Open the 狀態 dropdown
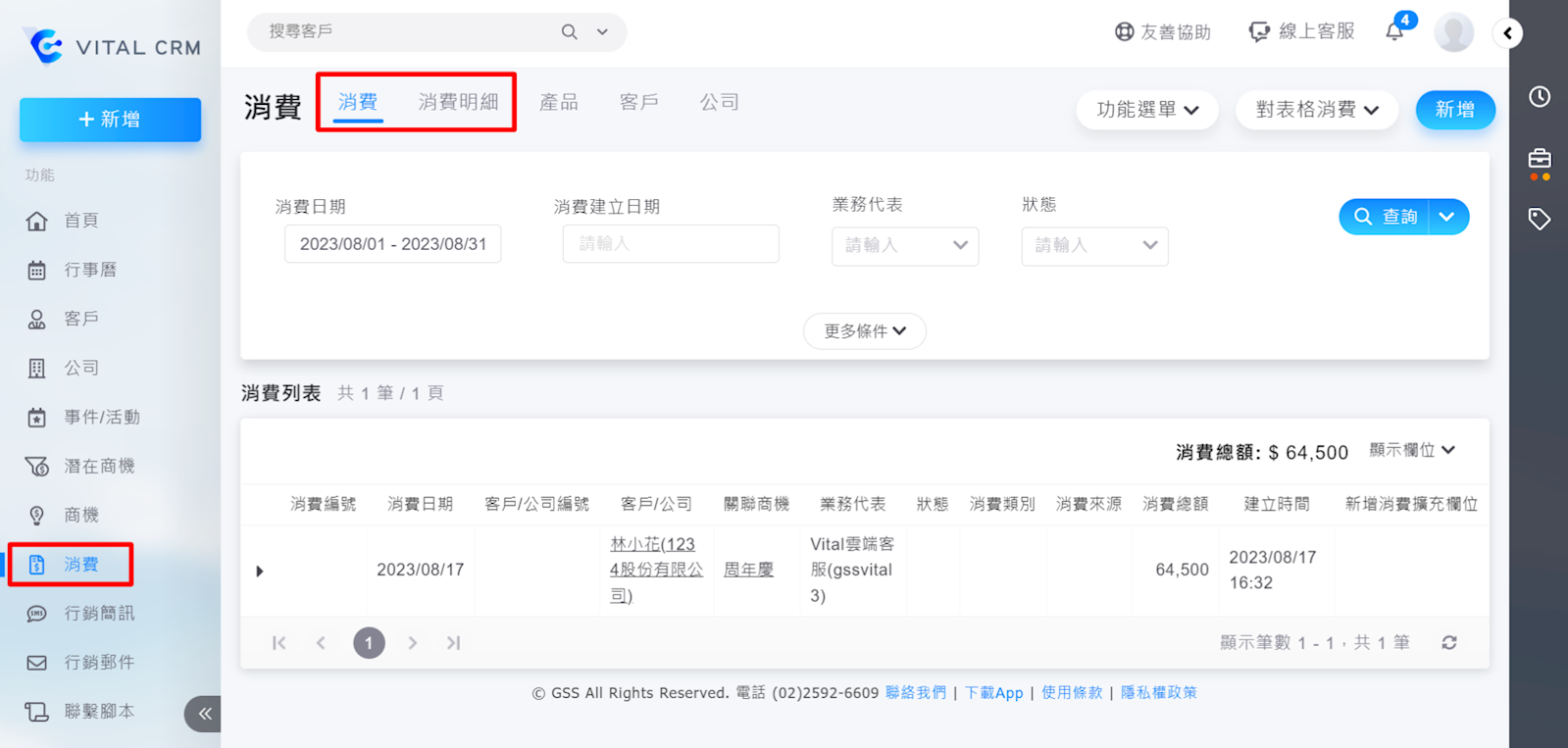This screenshot has height=748, width=1568. (x=1094, y=246)
